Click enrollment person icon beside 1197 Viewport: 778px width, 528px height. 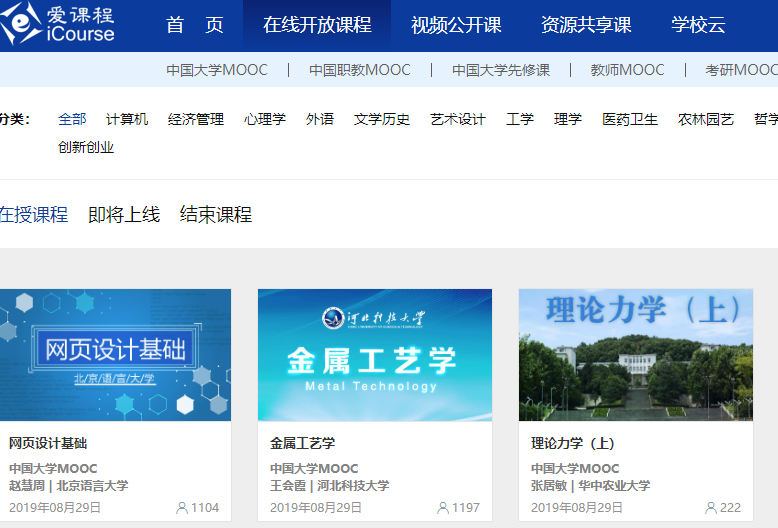click(x=443, y=508)
